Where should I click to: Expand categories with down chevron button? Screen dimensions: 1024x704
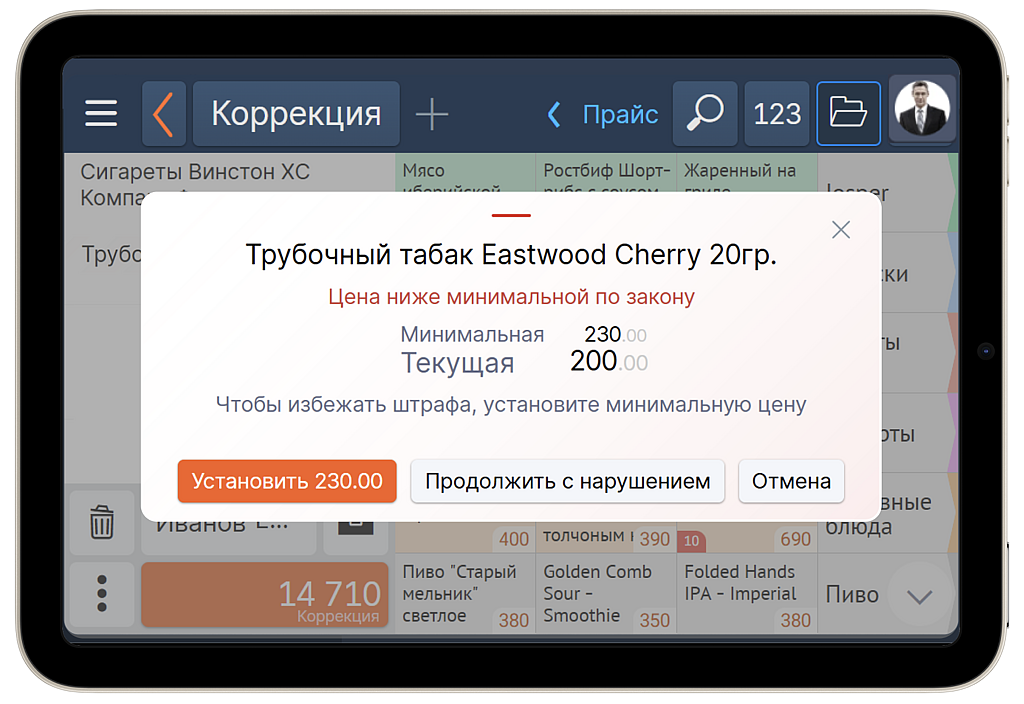coord(918,595)
